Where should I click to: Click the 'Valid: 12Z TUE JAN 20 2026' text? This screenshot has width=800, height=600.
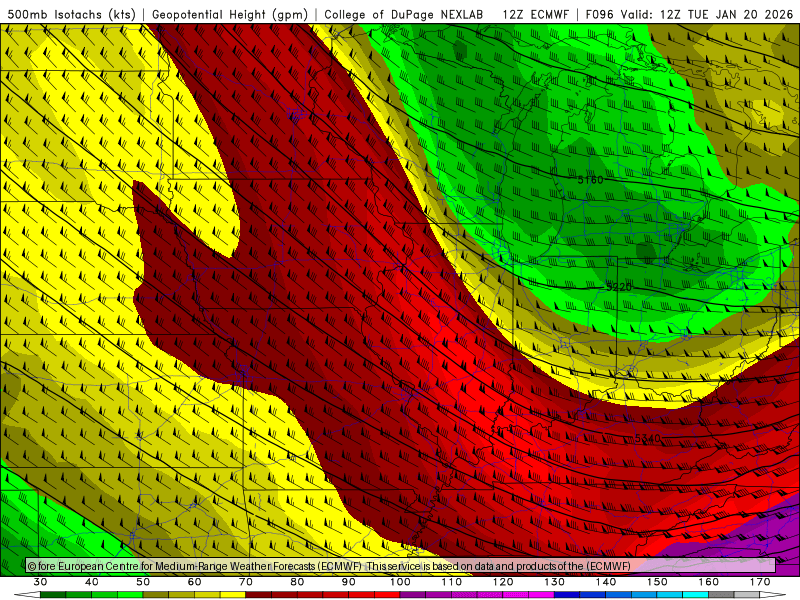[707, 15]
